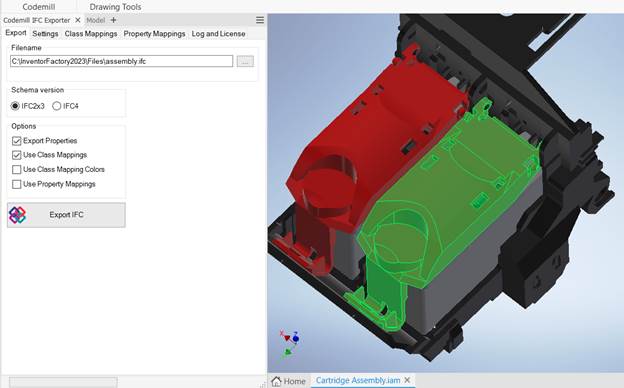The width and height of the screenshot is (624, 388).
Task: Open the Class Mappings tab
Action: [91, 34]
